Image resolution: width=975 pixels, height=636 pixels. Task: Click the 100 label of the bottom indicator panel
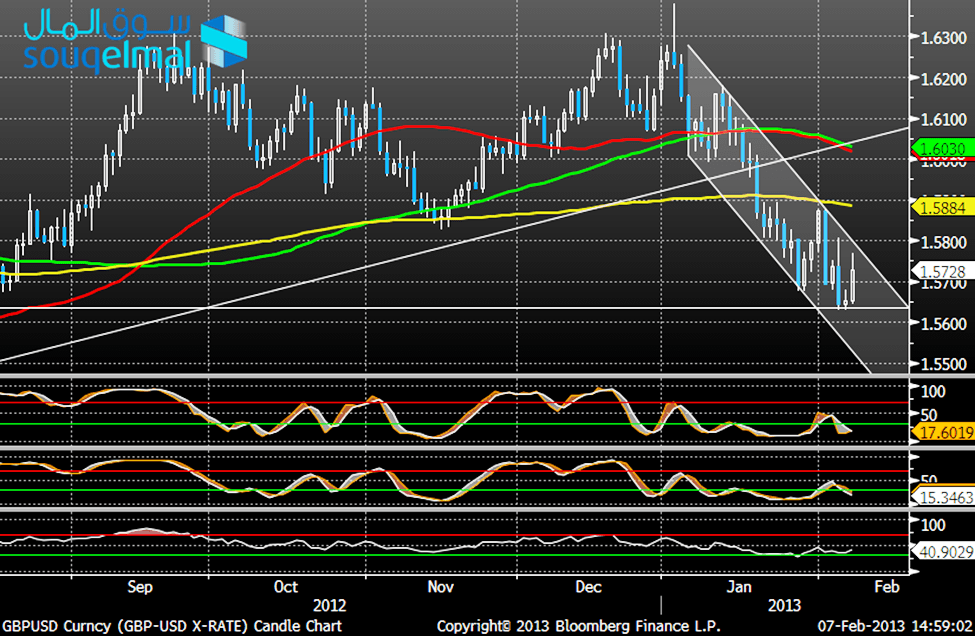click(933, 525)
